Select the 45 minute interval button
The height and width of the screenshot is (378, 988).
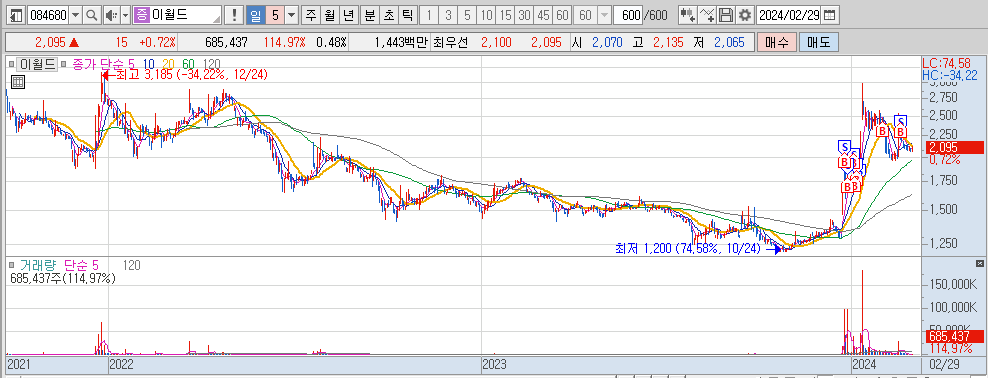coord(544,14)
